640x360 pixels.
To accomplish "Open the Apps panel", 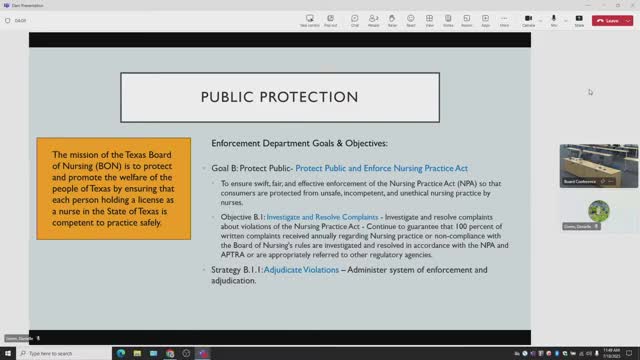I will point(485,20).
